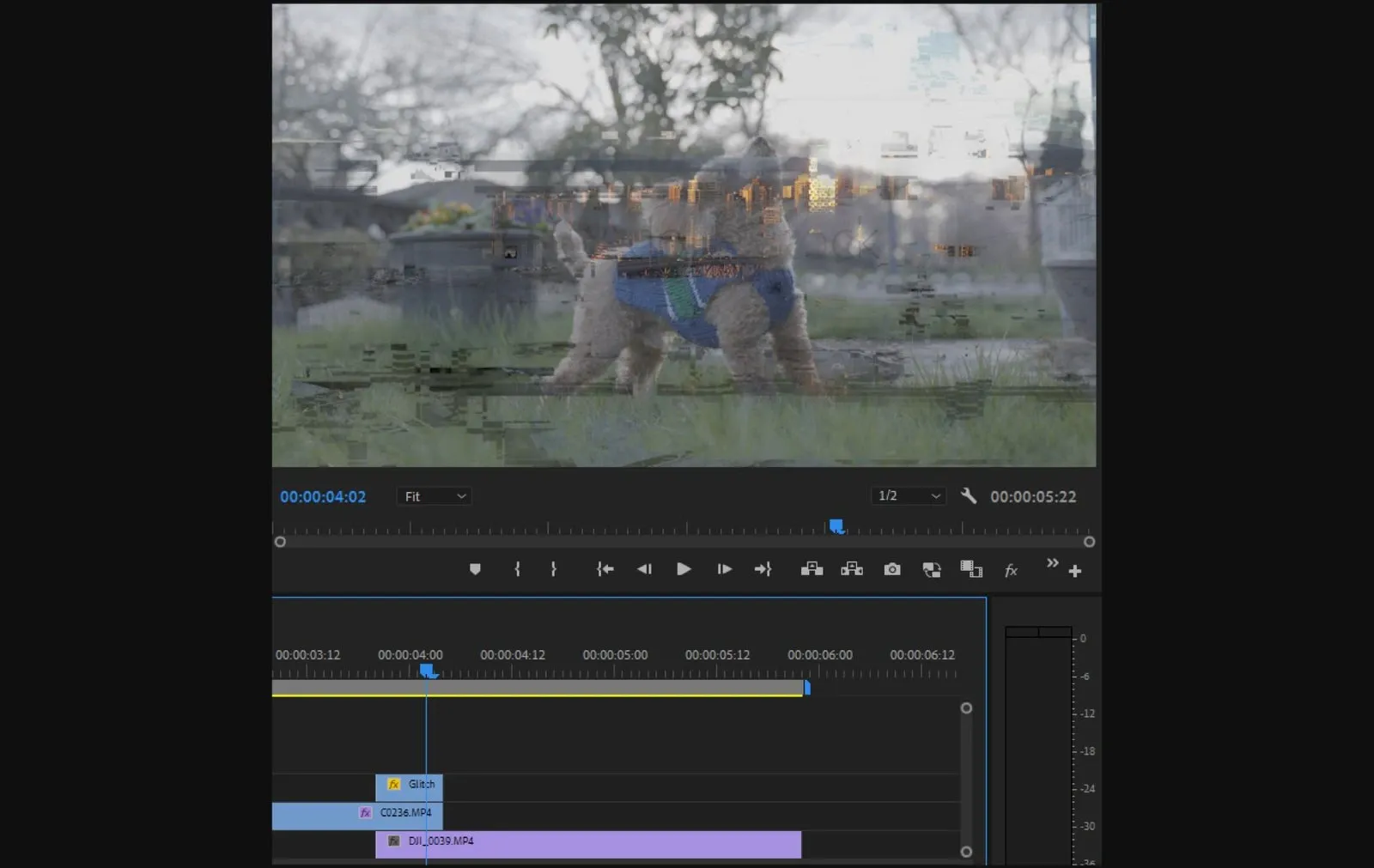Click the fx badge on C0236.MP4 clip

tap(367, 813)
